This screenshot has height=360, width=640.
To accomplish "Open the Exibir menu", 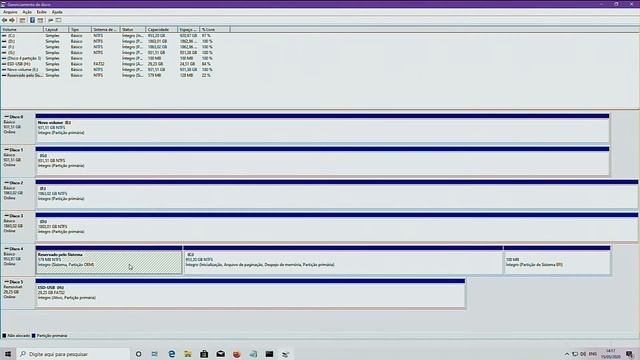I will pyautogui.click(x=42, y=12).
